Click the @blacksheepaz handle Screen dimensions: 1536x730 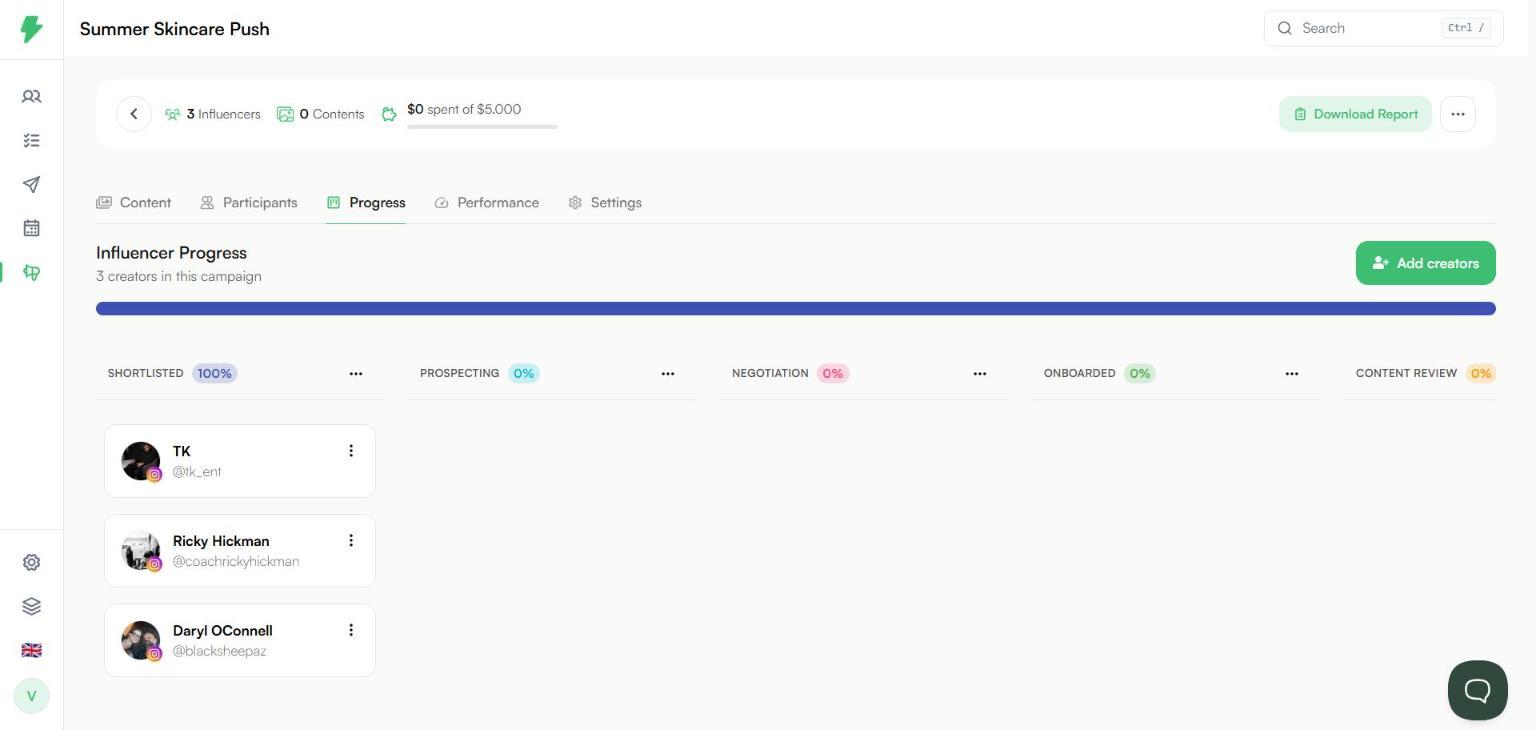pos(220,651)
